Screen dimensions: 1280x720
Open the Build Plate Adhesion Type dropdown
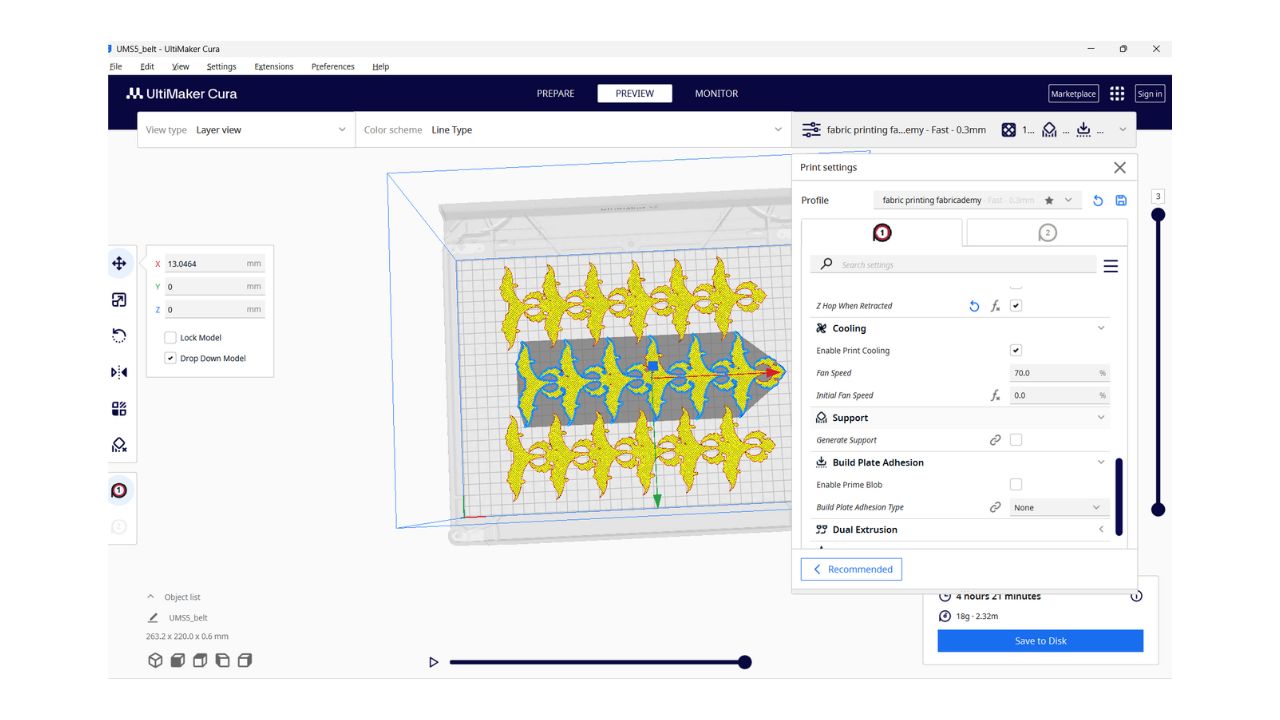pos(1056,508)
